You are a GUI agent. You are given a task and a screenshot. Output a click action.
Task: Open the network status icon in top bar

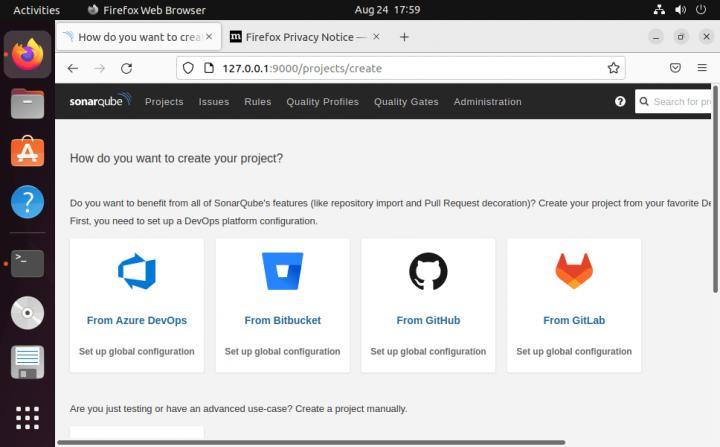tap(659, 10)
